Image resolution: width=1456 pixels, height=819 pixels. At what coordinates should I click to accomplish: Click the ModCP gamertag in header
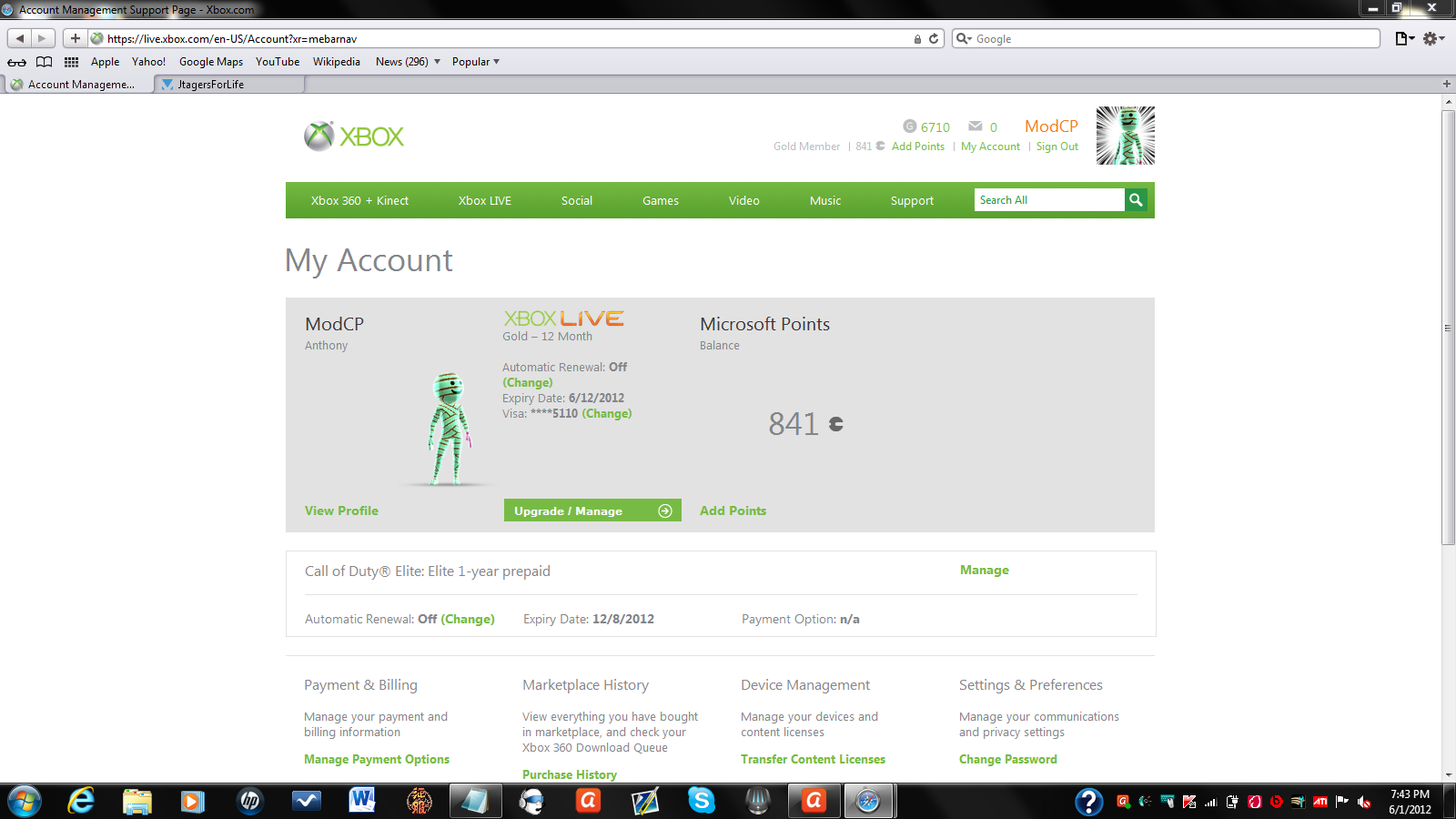tap(1051, 126)
